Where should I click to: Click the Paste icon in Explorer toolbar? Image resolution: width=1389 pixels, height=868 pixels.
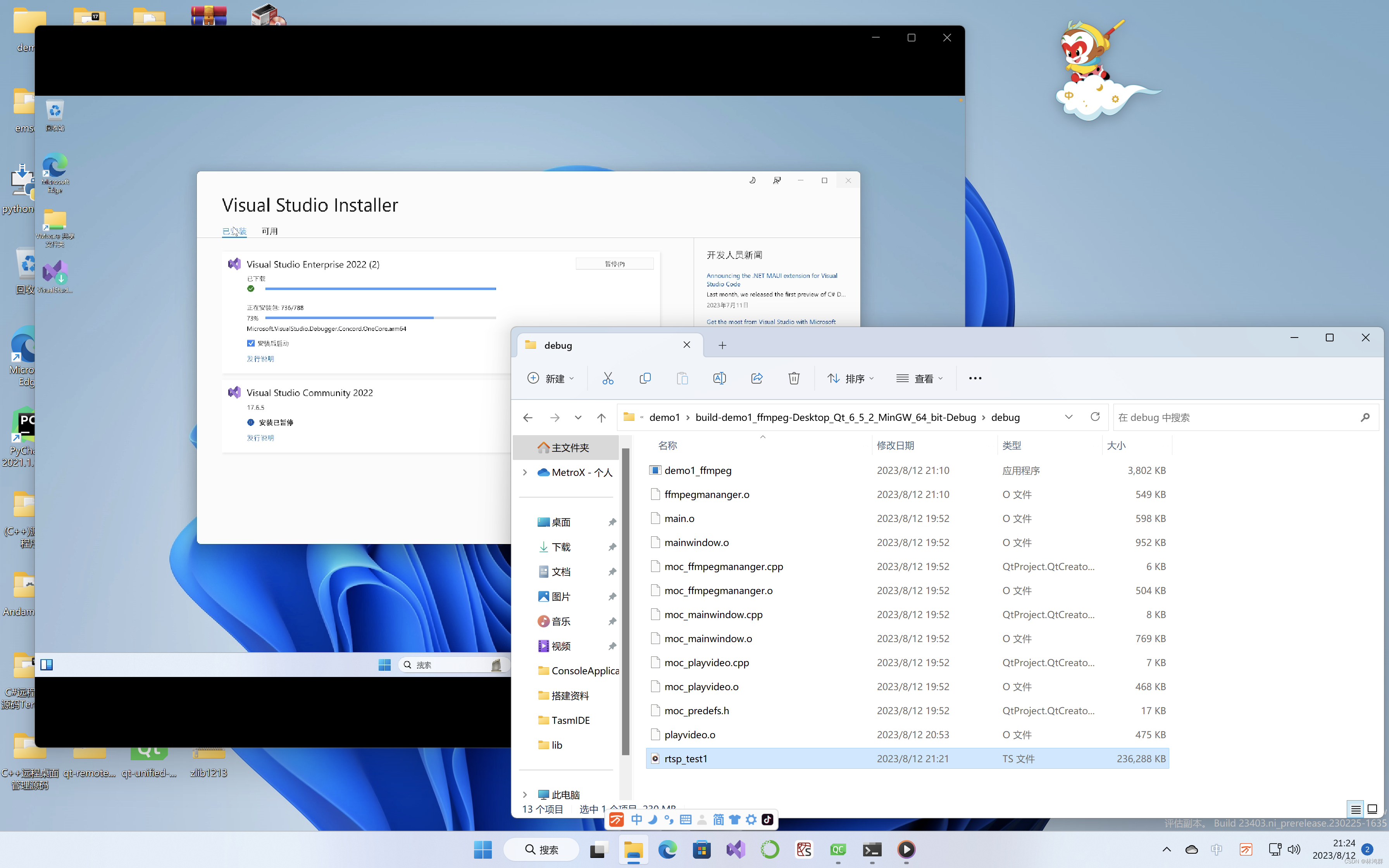[682, 378]
